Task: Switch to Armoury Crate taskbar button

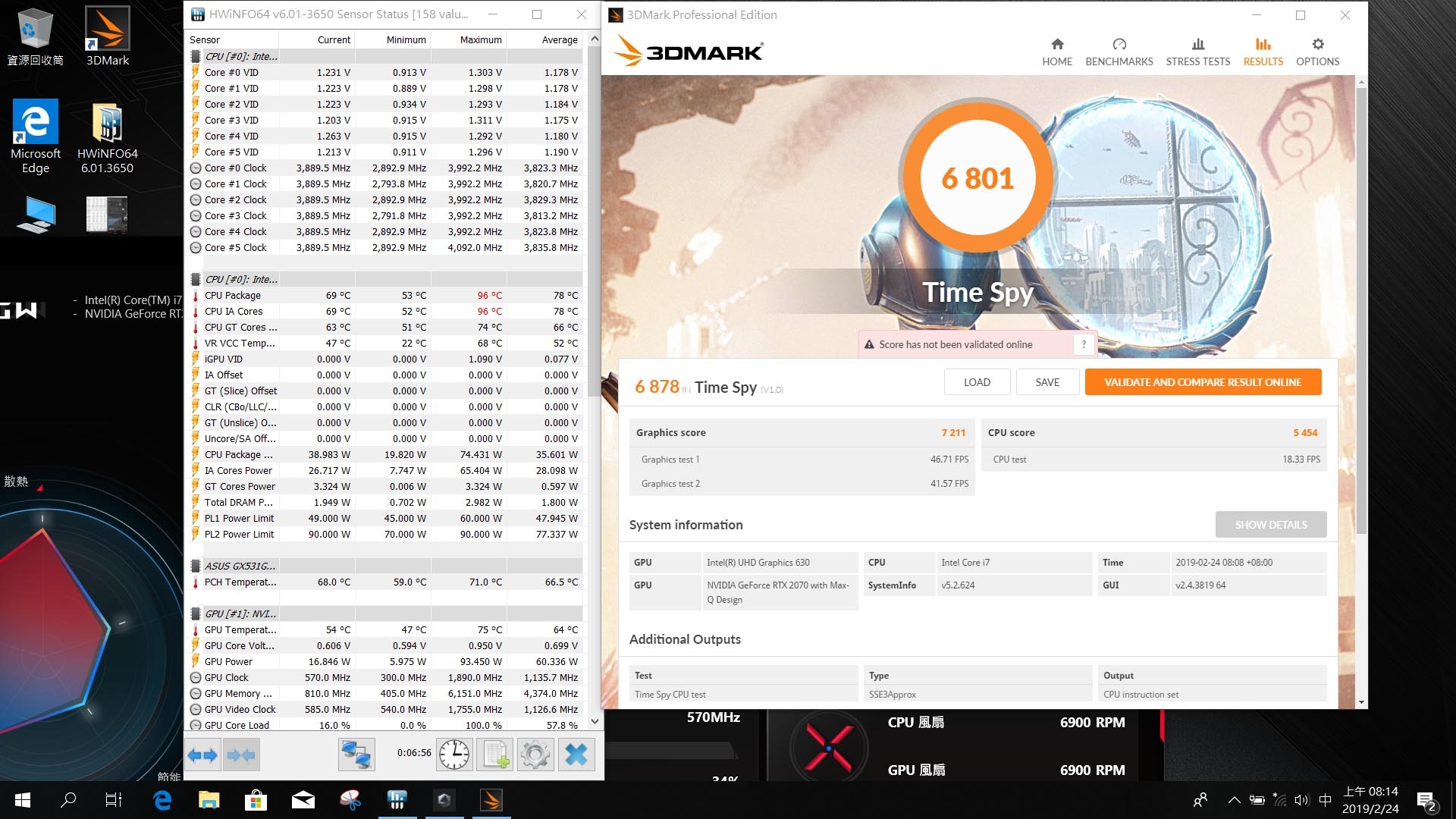Action: (444, 800)
